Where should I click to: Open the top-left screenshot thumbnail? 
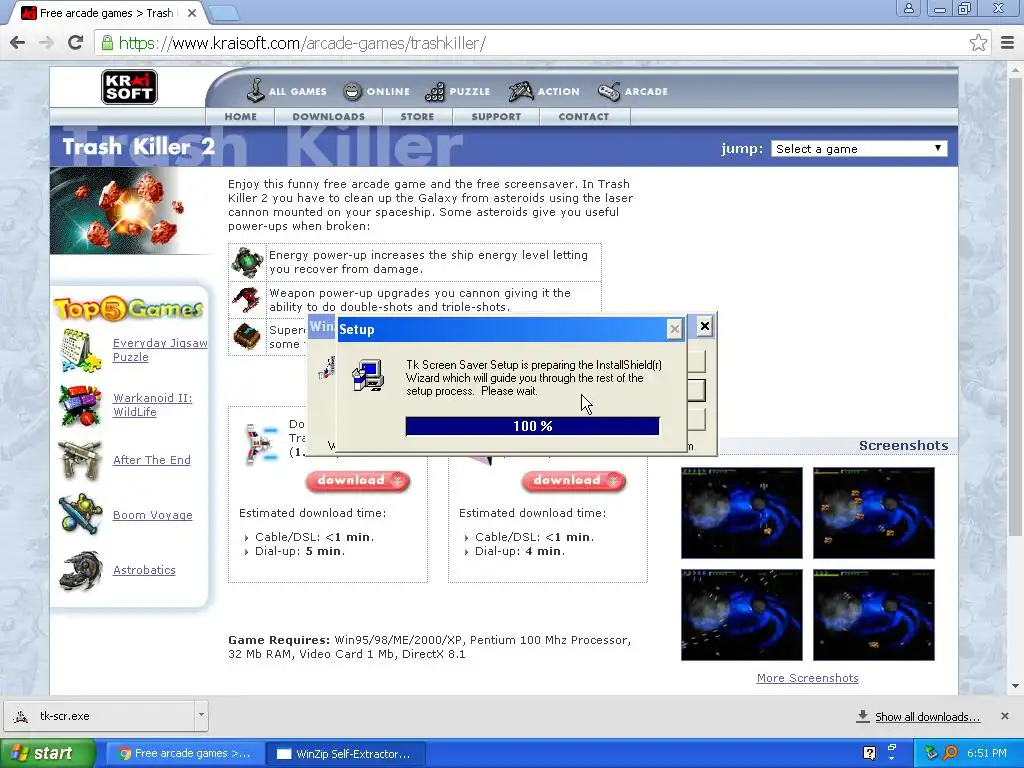tap(742, 513)
